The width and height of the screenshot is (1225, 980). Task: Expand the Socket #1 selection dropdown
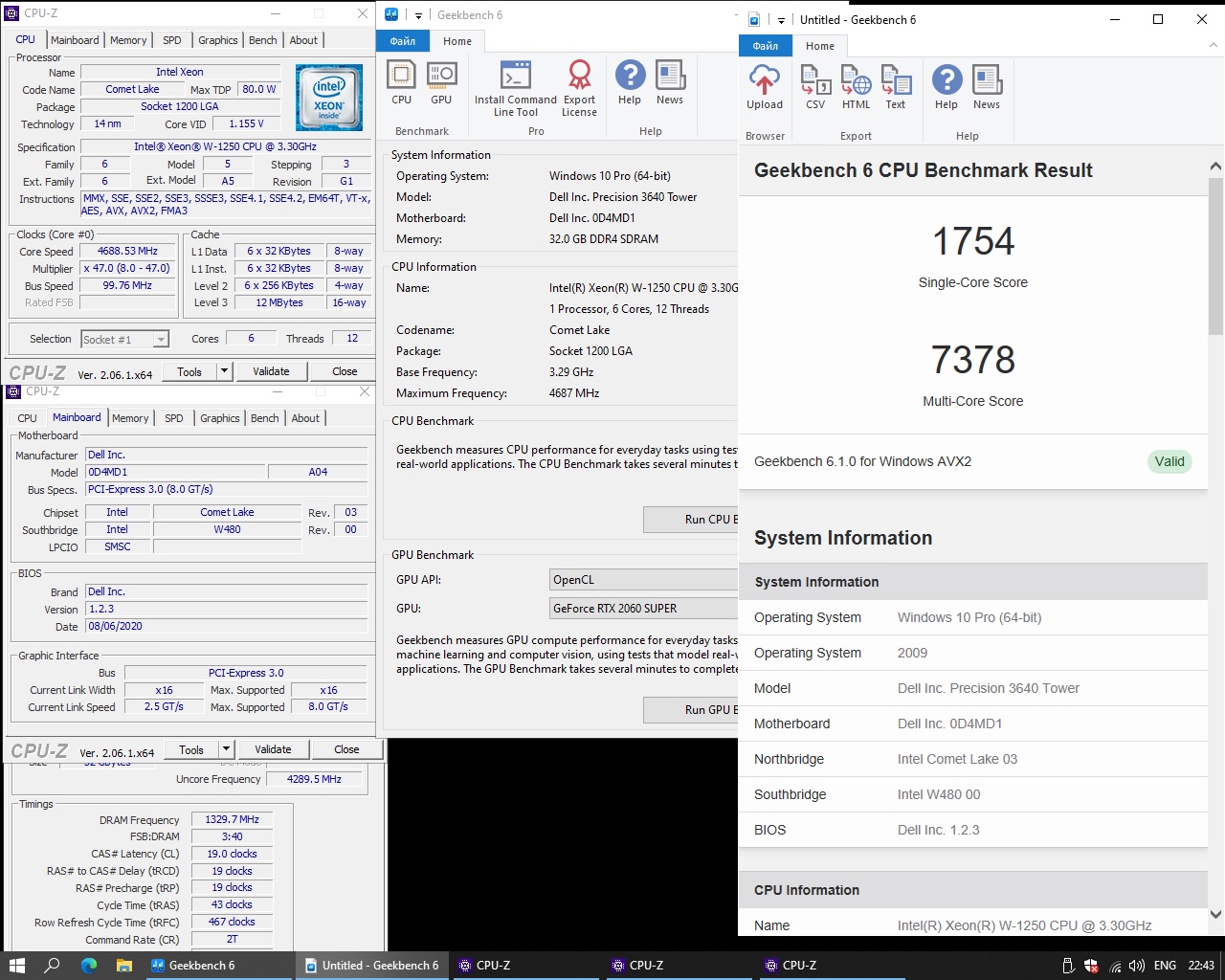point(161,340)
